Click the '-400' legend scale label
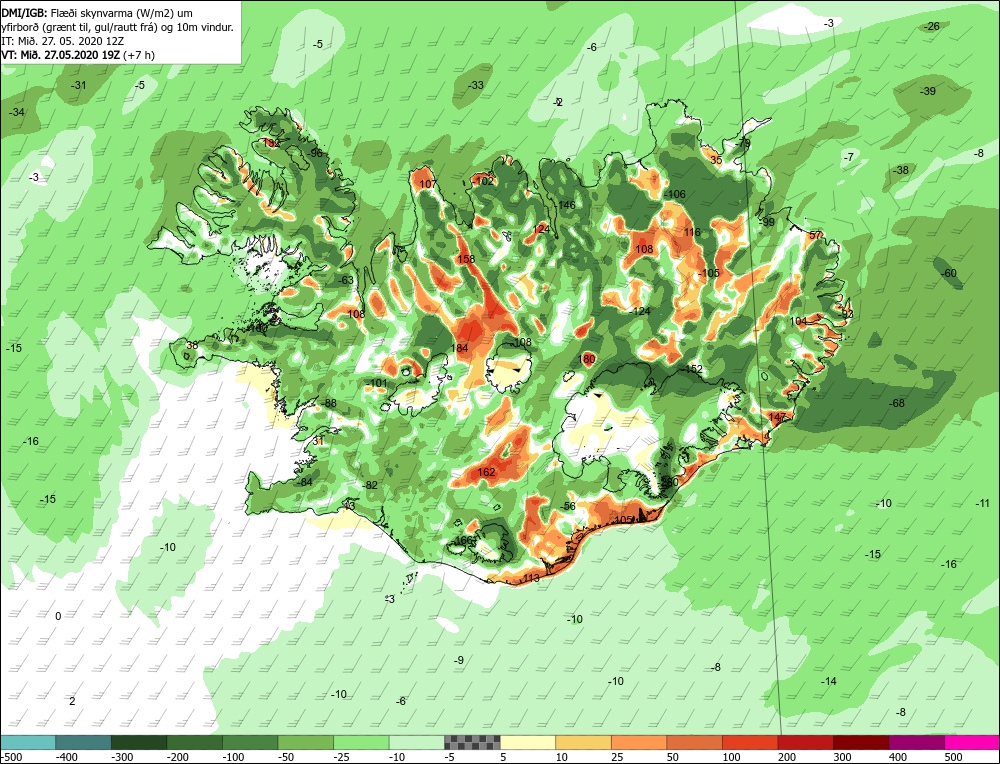This screenshot has height=764, width=1000. tap(66, 757)
